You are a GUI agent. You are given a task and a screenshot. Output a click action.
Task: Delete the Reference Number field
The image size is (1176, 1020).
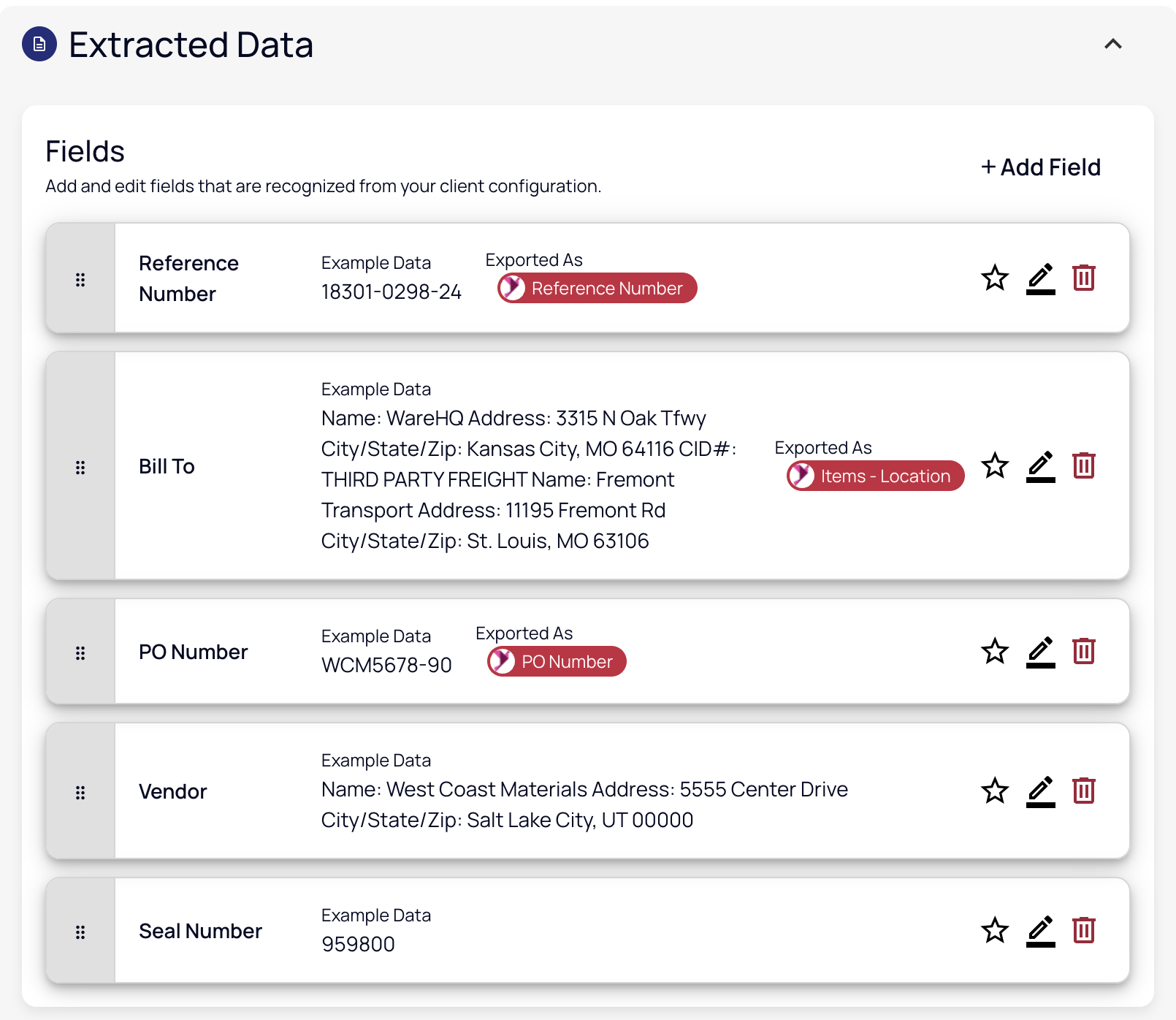point(1084,278)
